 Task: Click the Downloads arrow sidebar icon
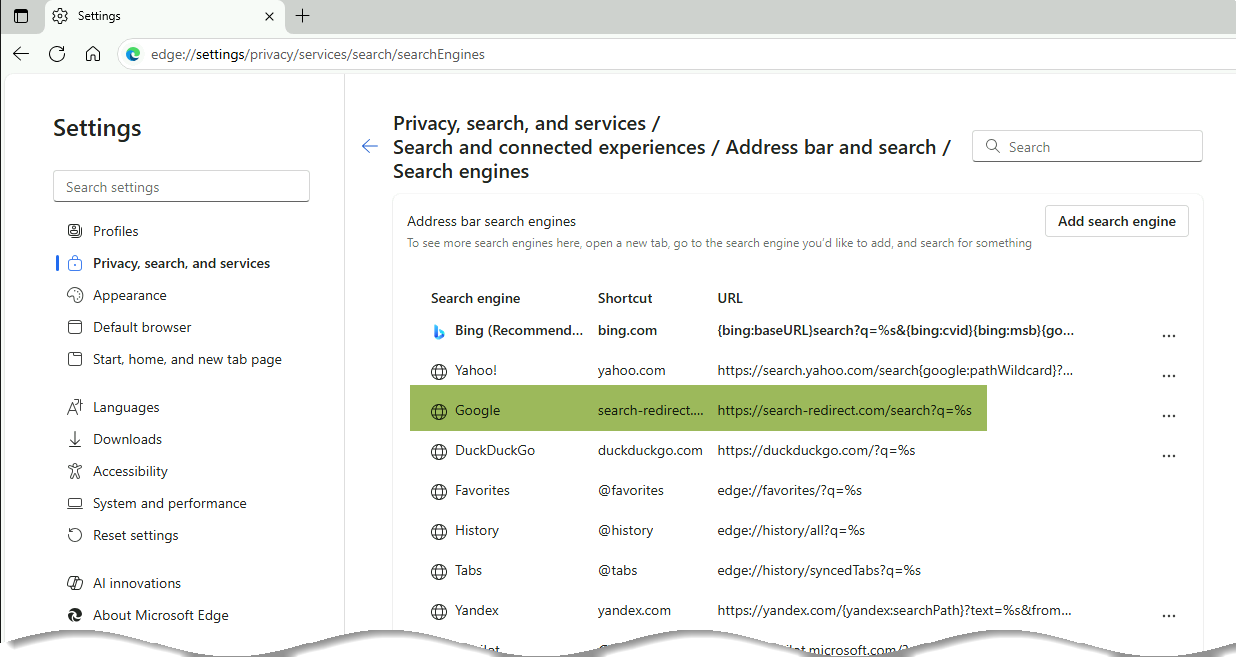coord(74,439)
